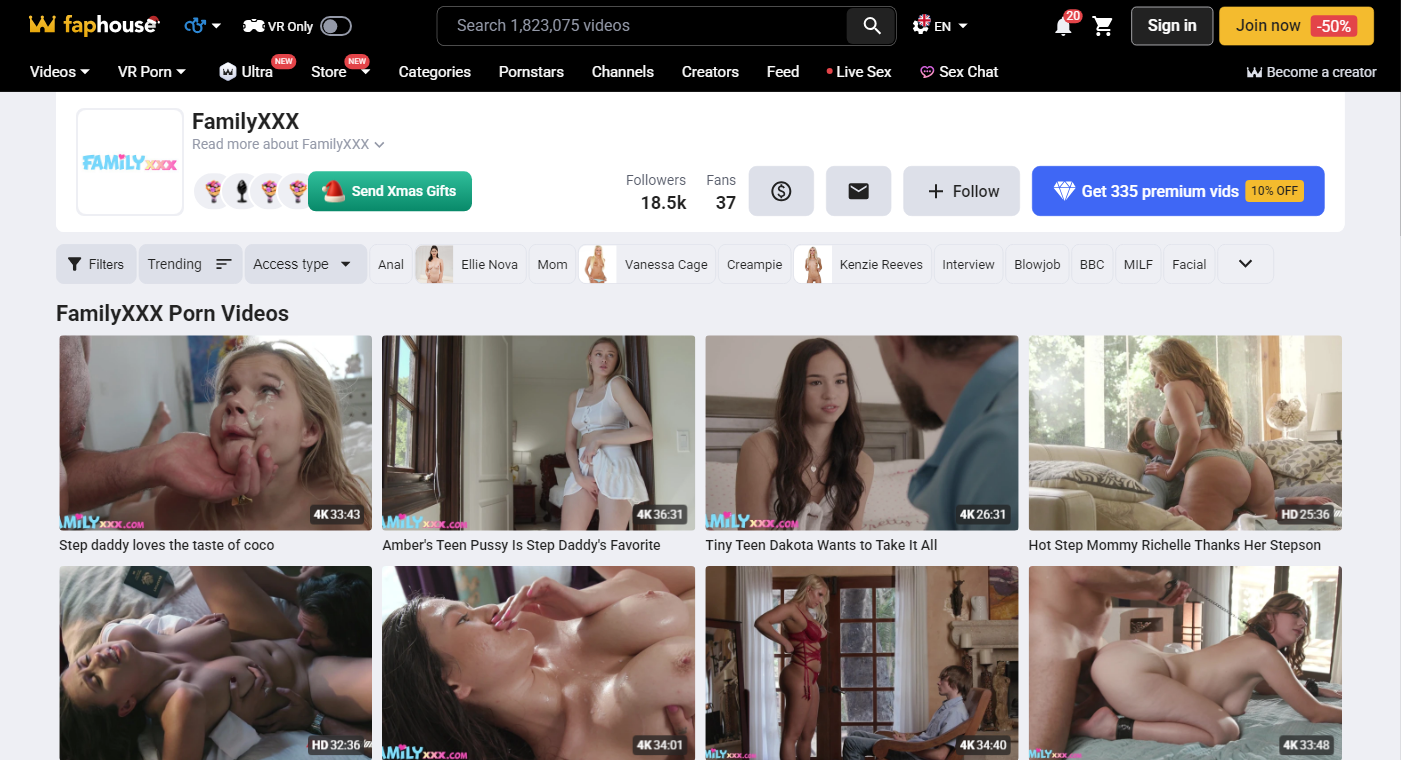Select the Mom tag
The width and height of the screenshot is (1401, 760).
point(552,264)
